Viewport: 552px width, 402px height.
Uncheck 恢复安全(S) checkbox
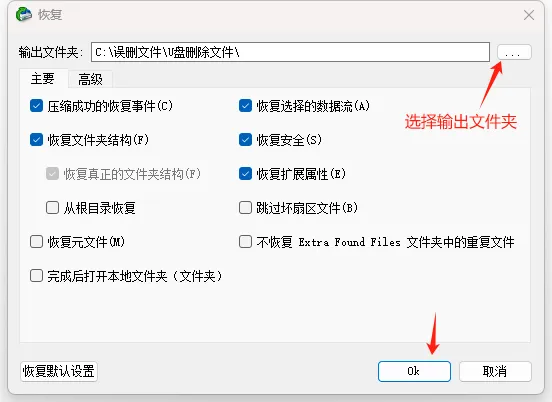(x=245, y=140)
